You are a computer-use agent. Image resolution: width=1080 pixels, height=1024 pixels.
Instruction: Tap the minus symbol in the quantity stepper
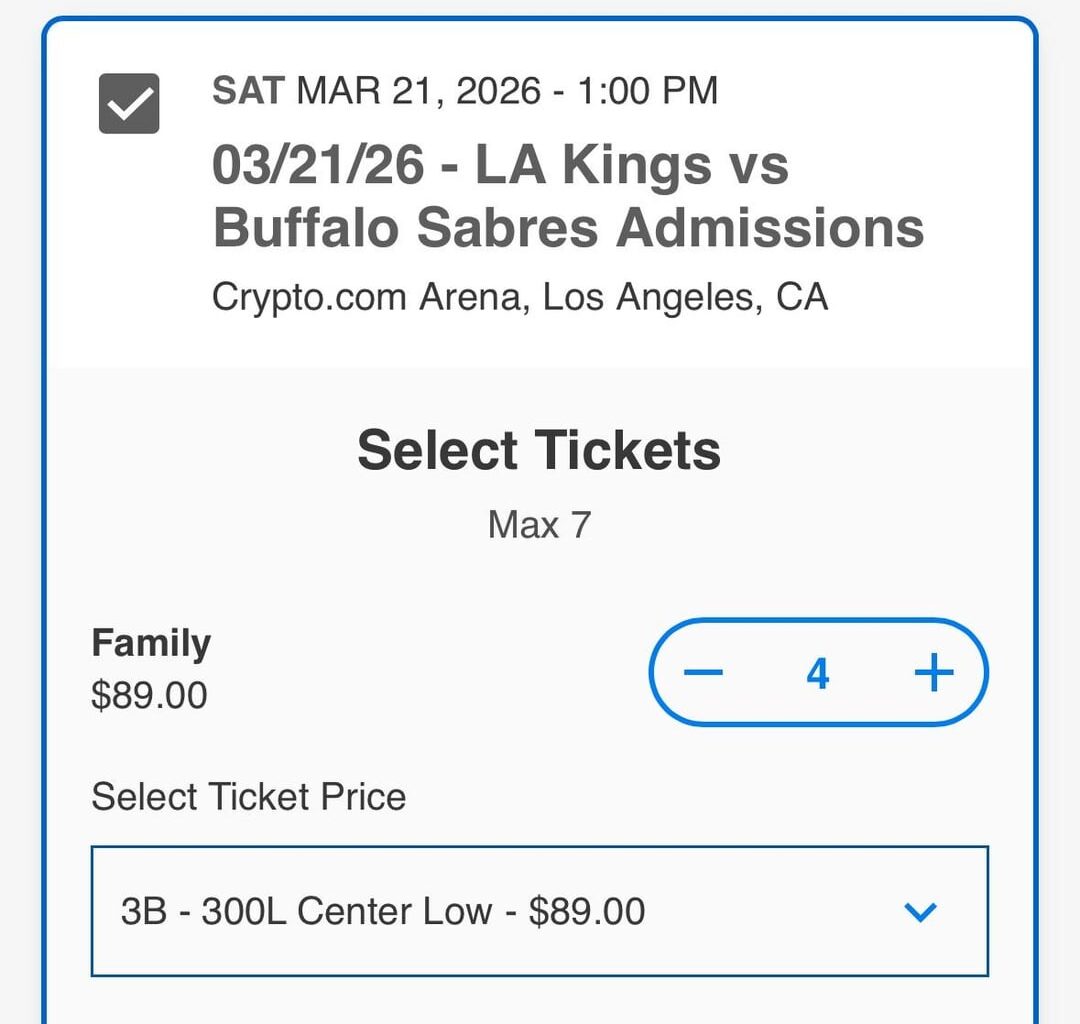click(704, 672)
